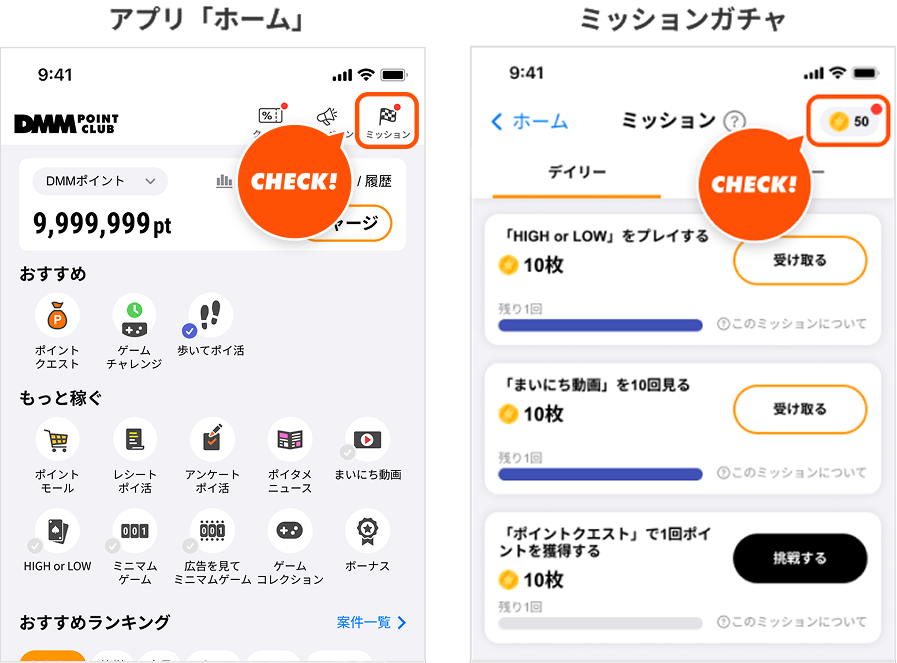Screen dimensions: 897x663
Task: Click the Mainichi Douga mission progress bar
Action: pos(600,474)
